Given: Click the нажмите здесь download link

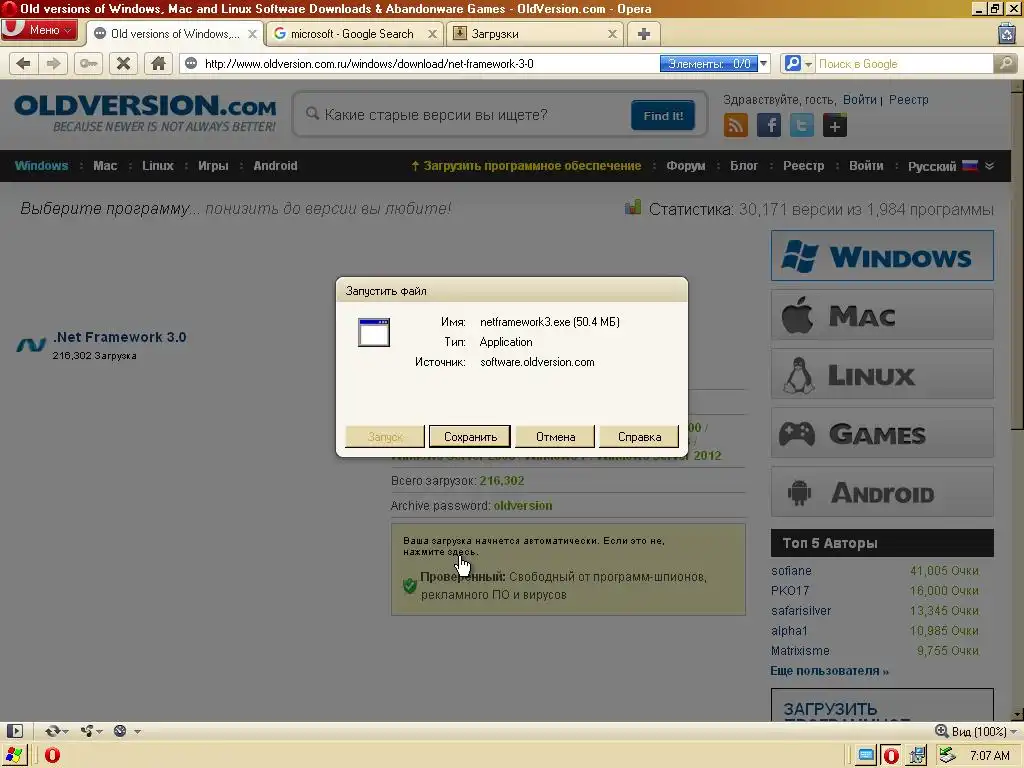Looking at the screenshot, I should [x=440, y=552].
